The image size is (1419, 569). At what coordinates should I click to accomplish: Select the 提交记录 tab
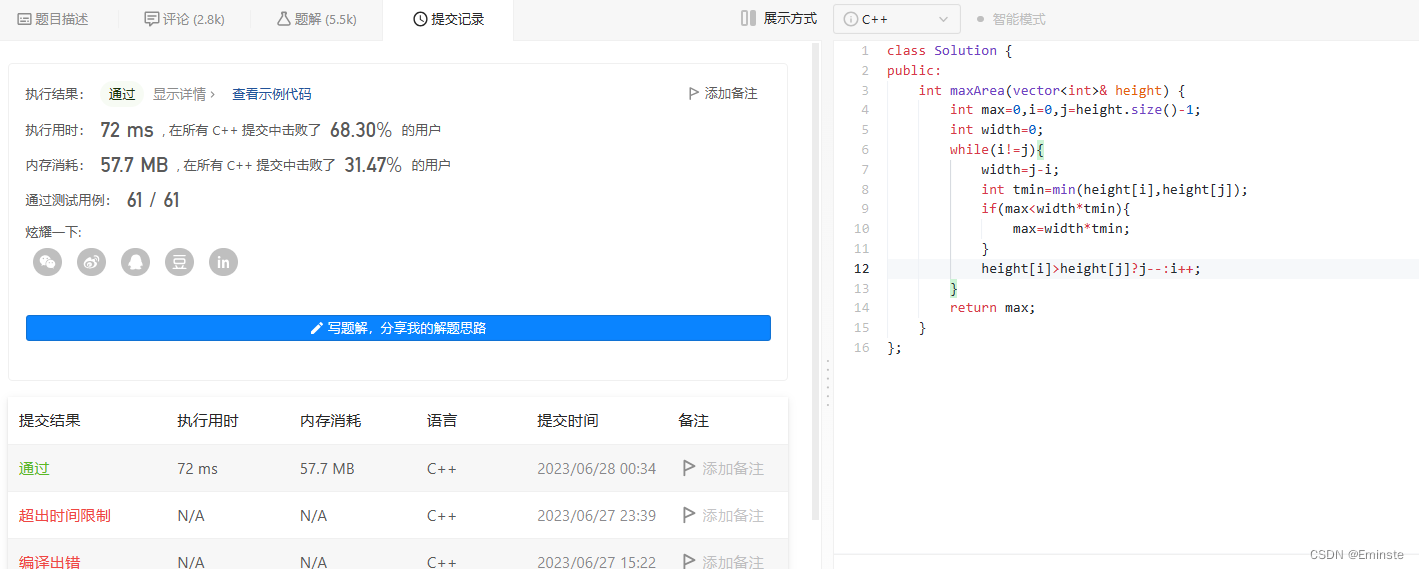(x=448, y=19)
